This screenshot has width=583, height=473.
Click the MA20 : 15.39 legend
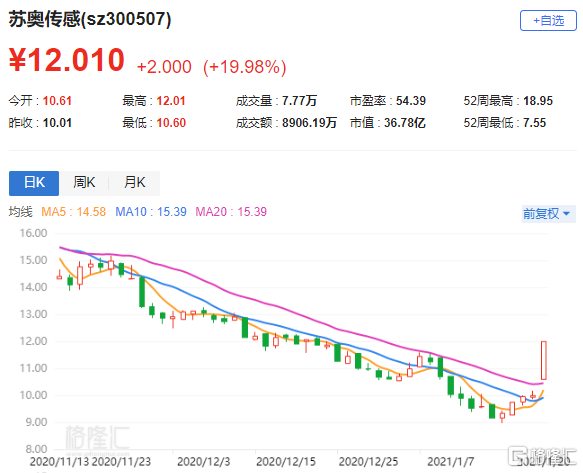[x=231, y=212]
